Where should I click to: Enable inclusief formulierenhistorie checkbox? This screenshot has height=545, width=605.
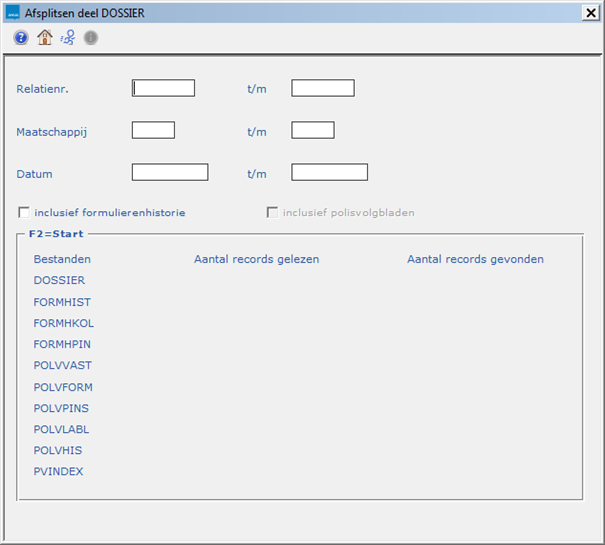click(x=24, y=212)
